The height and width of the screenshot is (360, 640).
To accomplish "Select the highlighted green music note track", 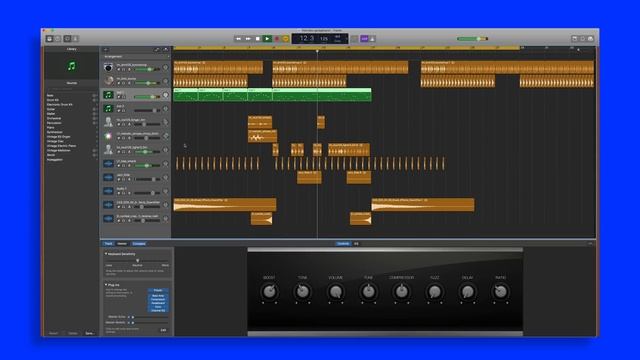I will [x=108, y=95].
